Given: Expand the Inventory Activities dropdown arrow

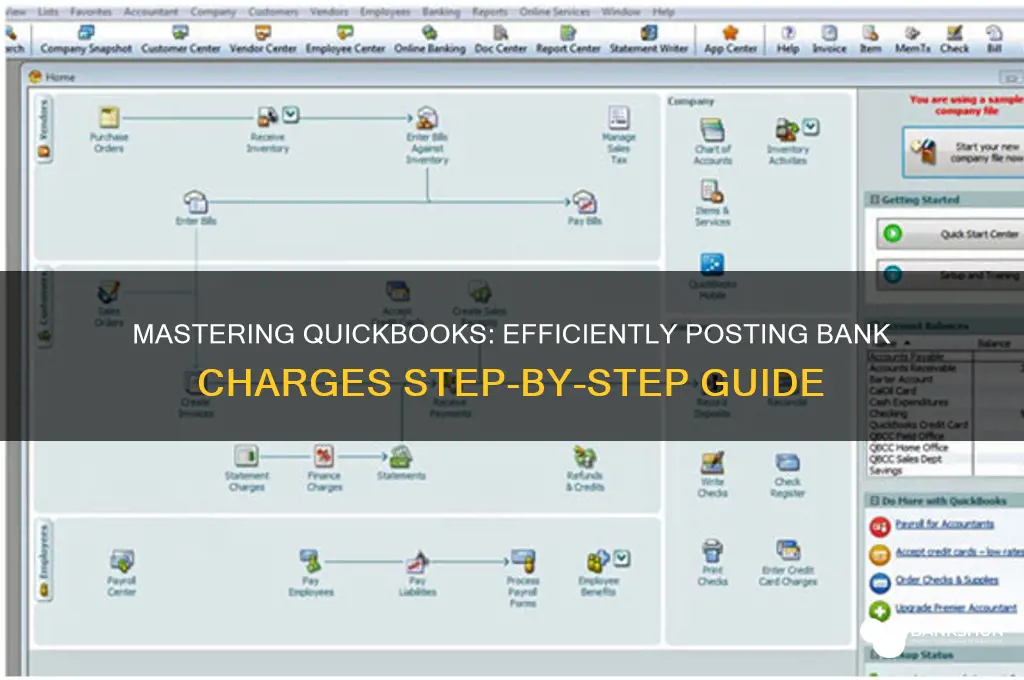Looking at the screenshot, I should 811,126.
